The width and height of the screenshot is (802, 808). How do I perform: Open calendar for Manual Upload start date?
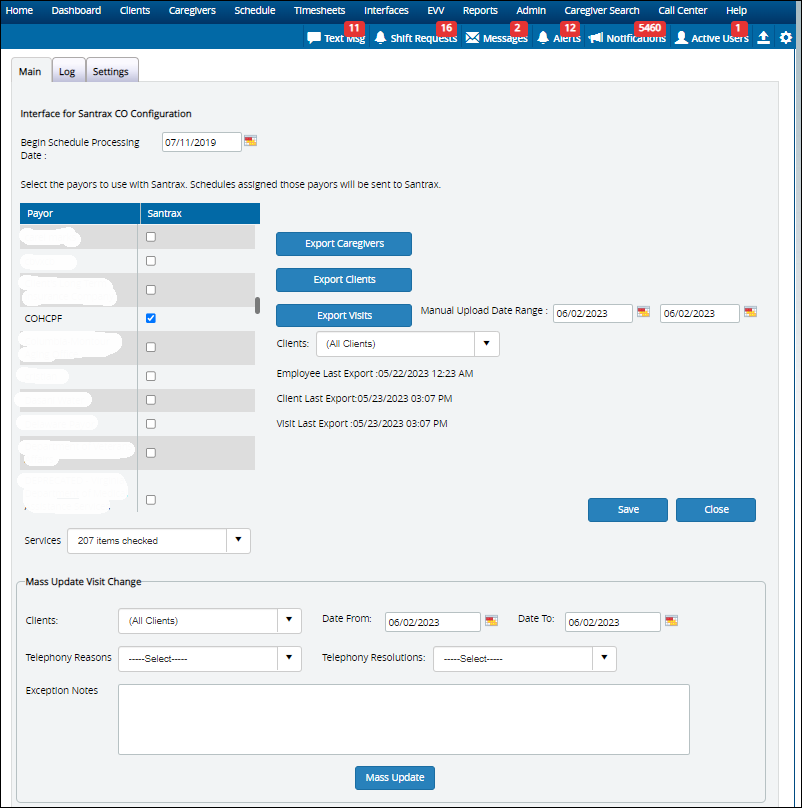(x=643, y=312)
